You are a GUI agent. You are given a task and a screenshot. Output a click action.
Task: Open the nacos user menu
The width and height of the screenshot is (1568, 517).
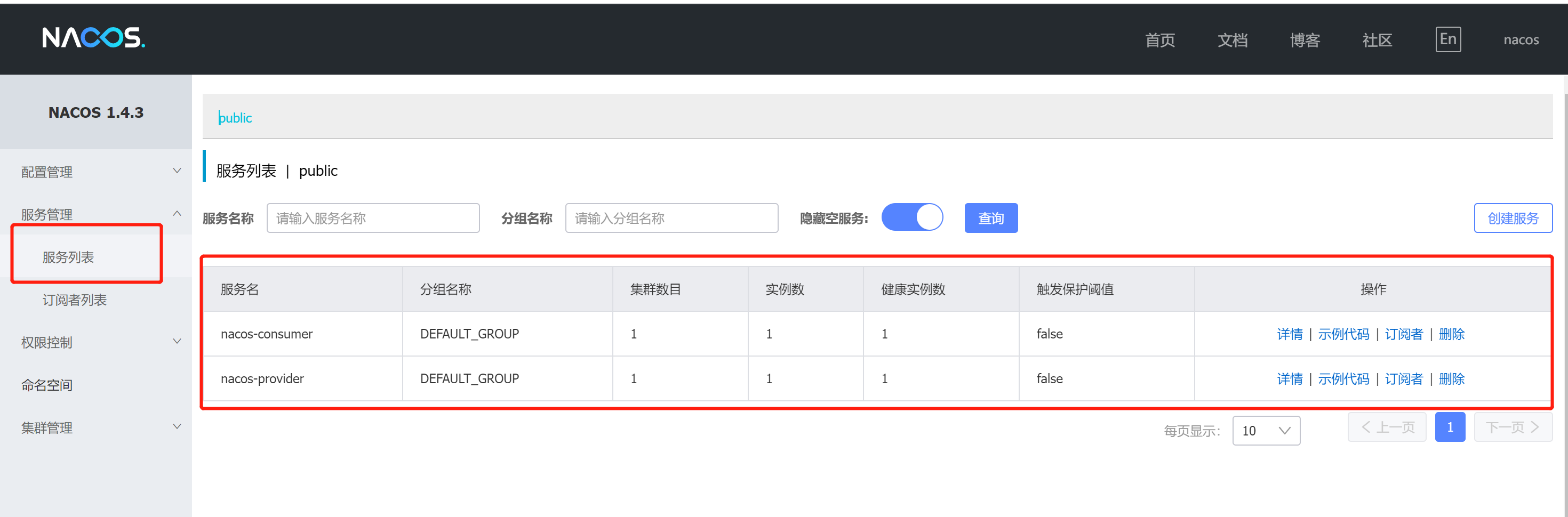point(1521,39)
